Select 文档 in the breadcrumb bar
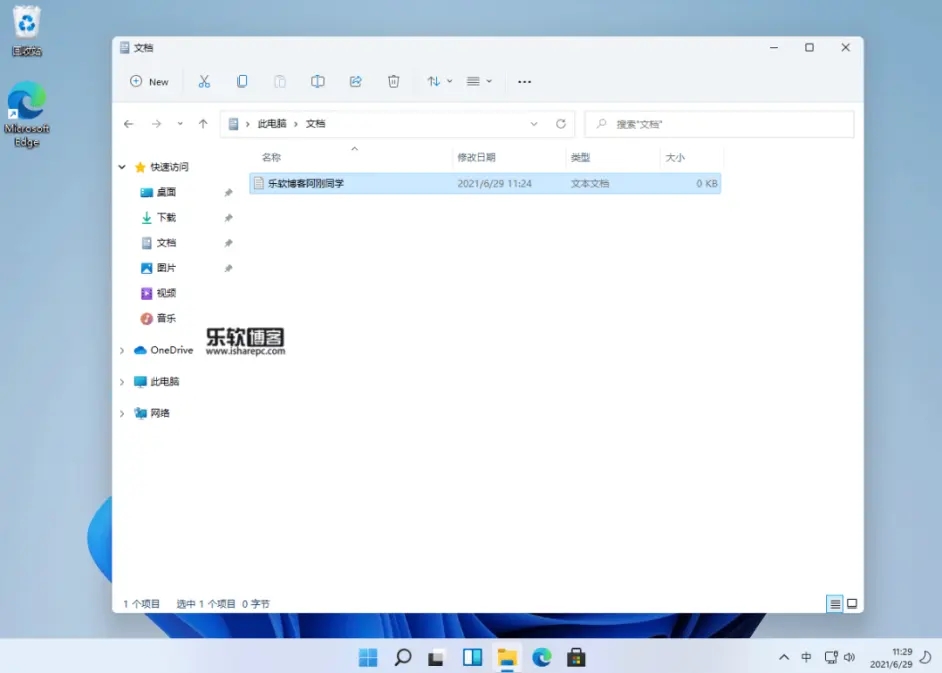This screenshot has height=673, width=942. point(316,123)
